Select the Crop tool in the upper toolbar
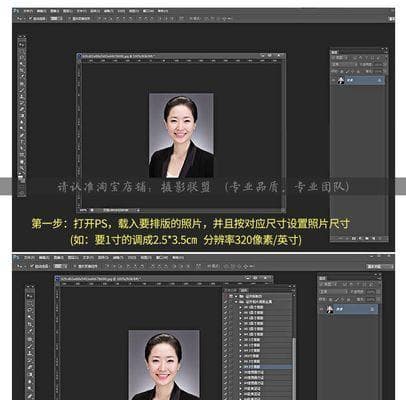 click(22, 70)
